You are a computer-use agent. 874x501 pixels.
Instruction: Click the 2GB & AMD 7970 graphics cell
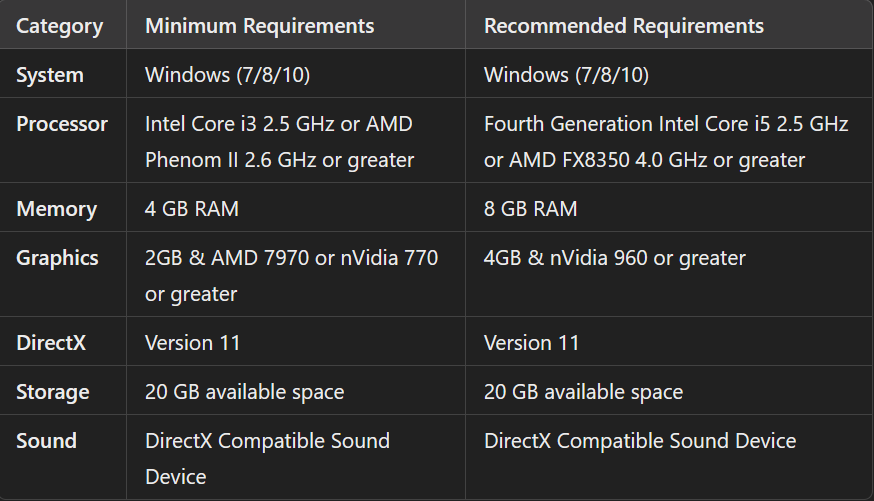point(291,276)
